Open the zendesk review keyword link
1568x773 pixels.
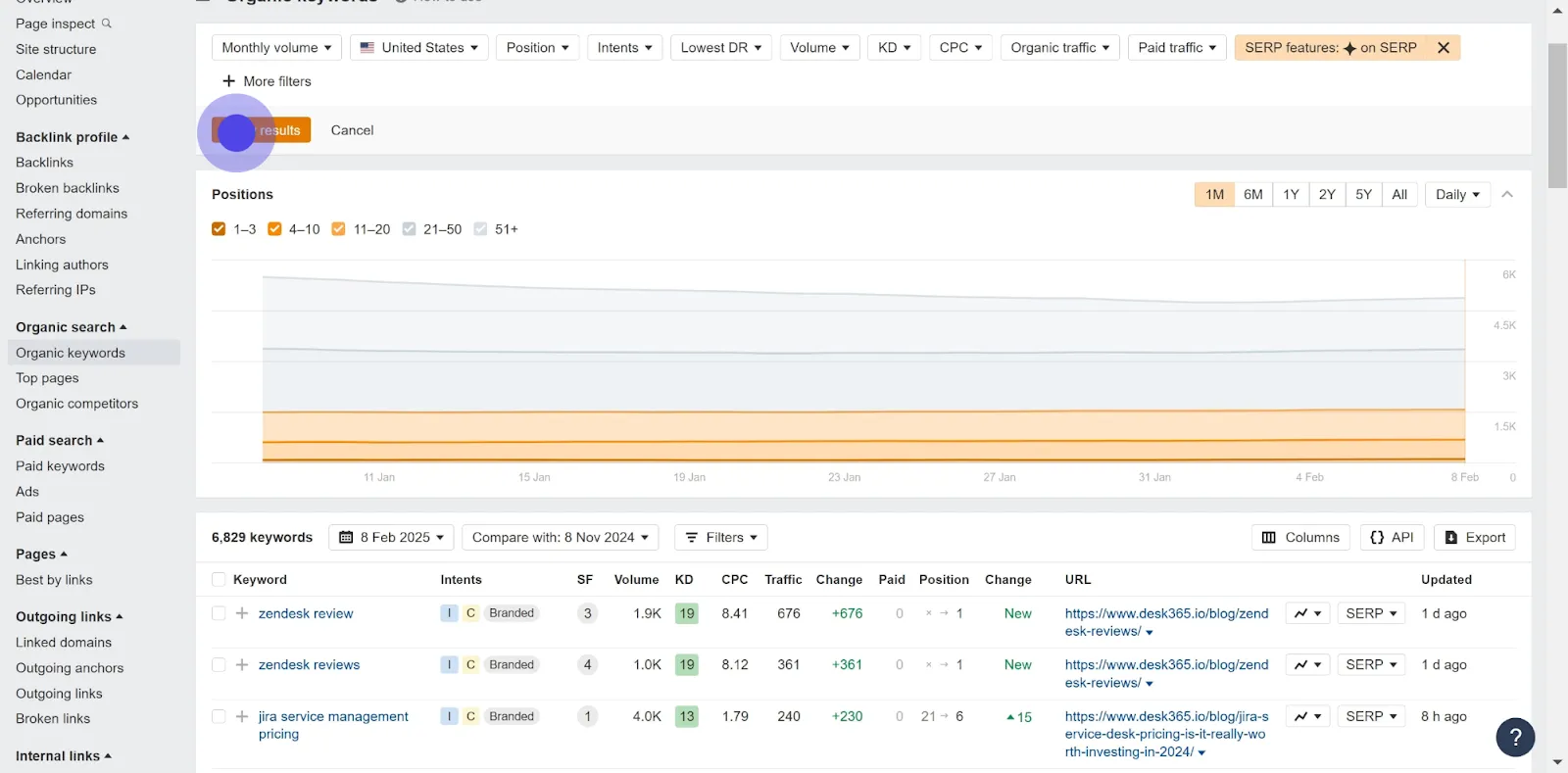(306, 613)
